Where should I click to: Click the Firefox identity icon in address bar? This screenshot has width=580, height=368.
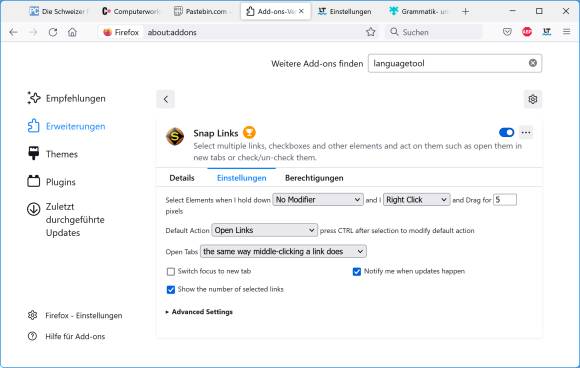tap(108, 32)
